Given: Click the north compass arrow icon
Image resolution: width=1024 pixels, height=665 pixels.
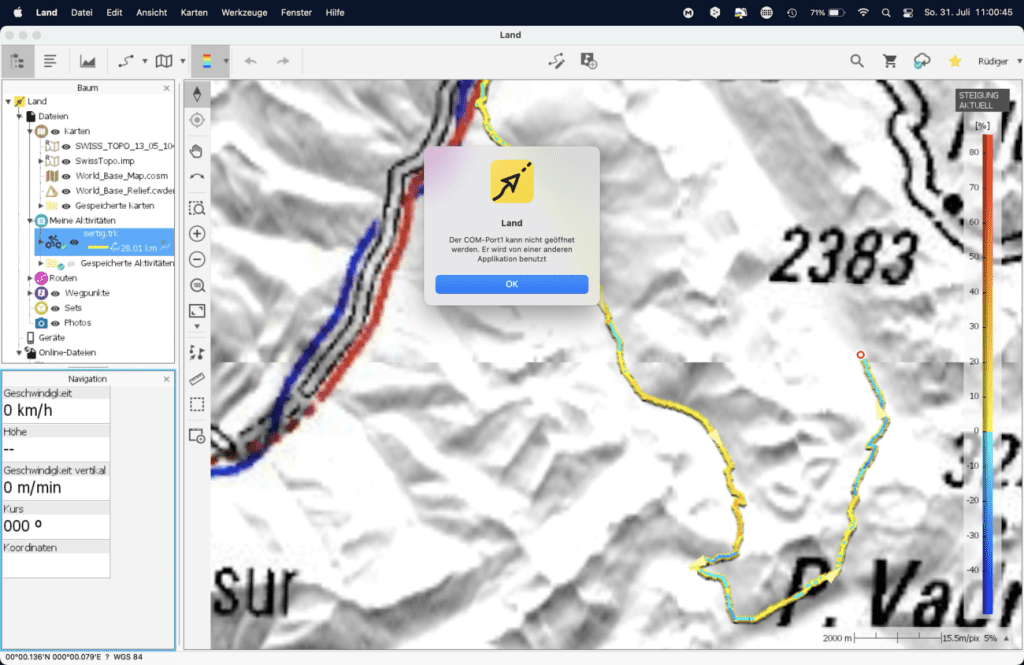Looking at the screenshot, I should click(197, 94).
